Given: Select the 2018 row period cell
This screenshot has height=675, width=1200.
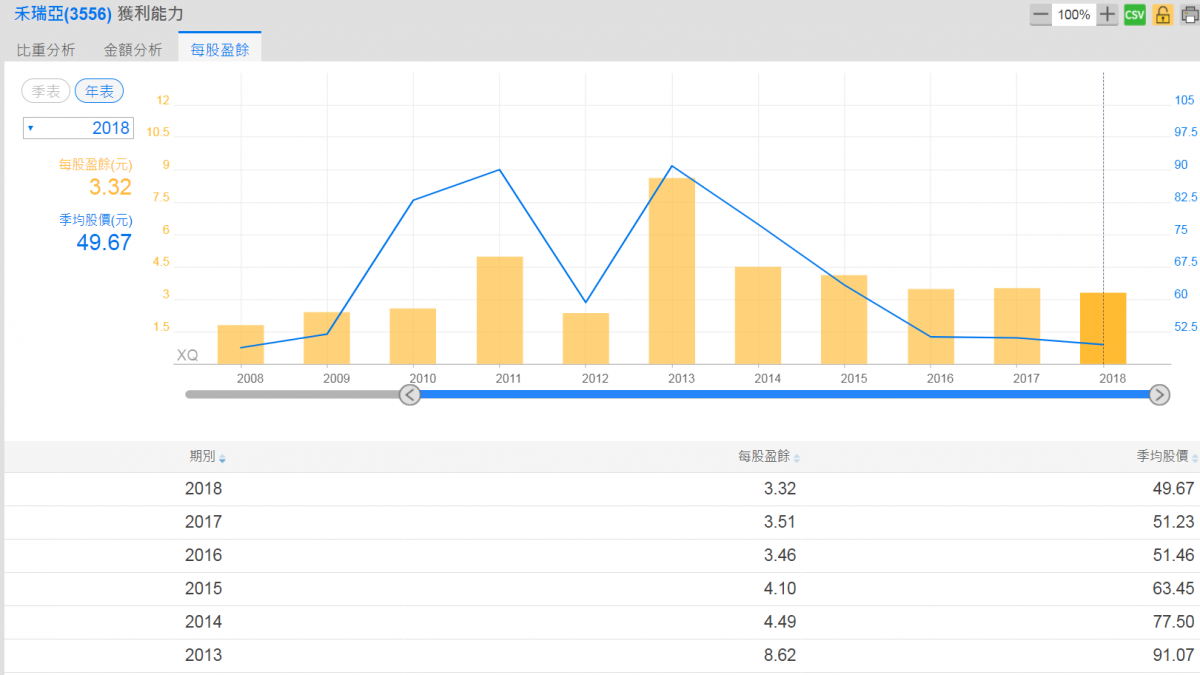Looking at the screenshot, I should pos(203,489).
